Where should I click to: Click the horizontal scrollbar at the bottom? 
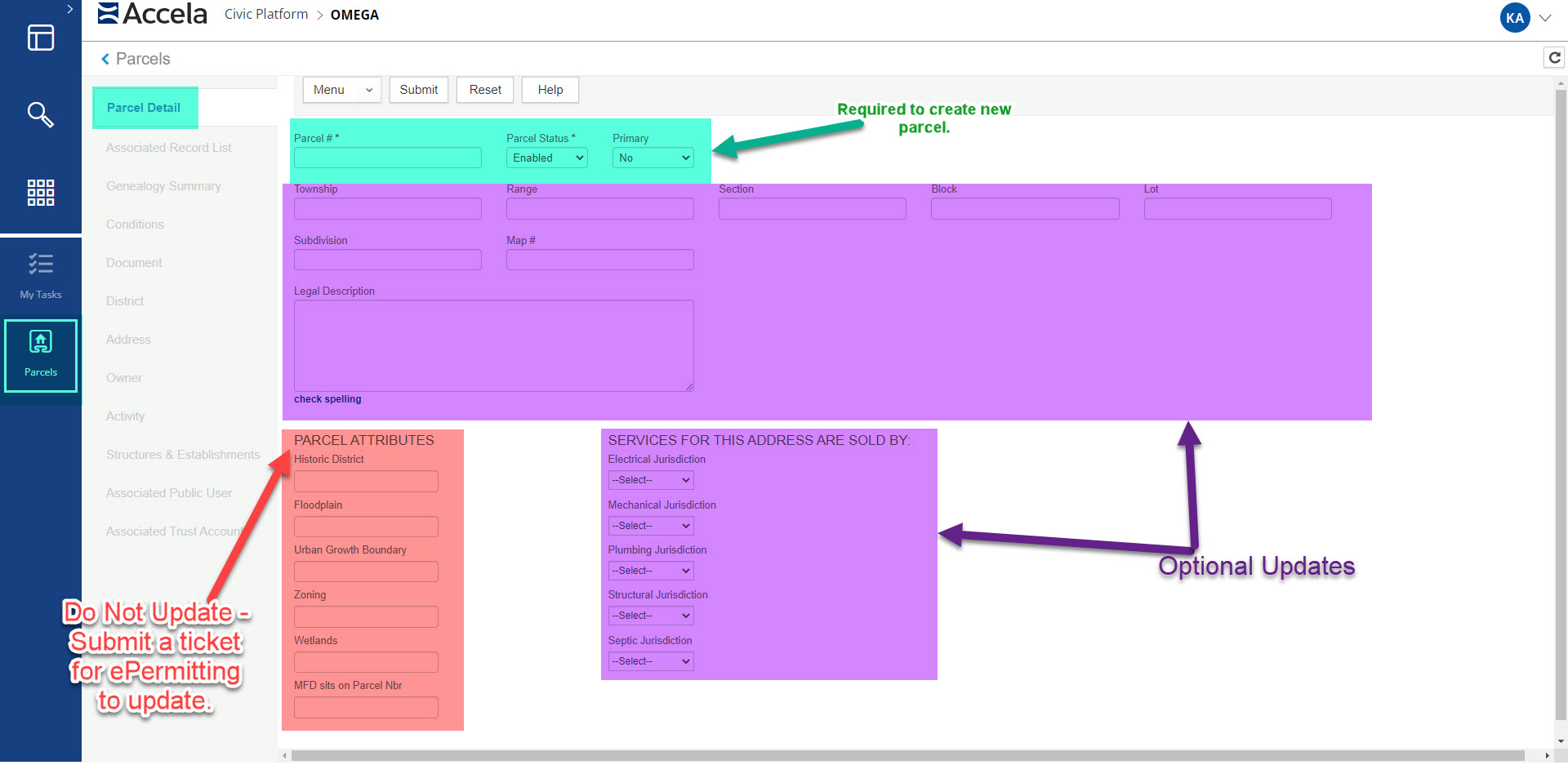click(x=906, y=755)
